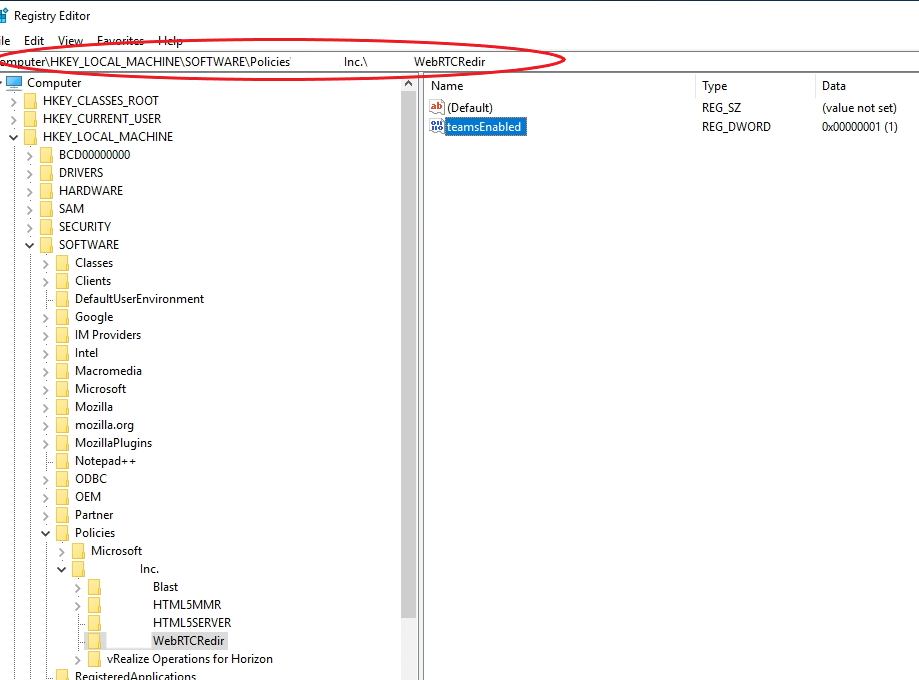Open the Edit menu

tap(33, 40)
